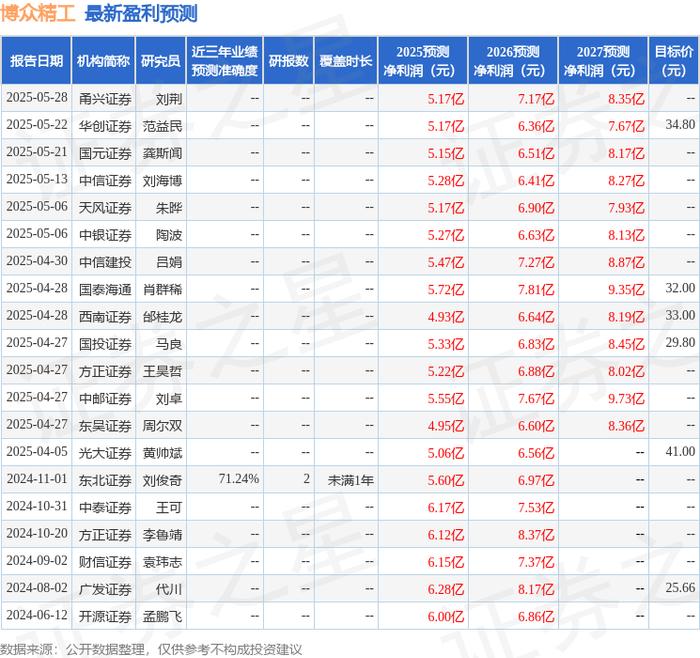
Task: Click the accuracy value 71.24%
Action: point(238,479)
